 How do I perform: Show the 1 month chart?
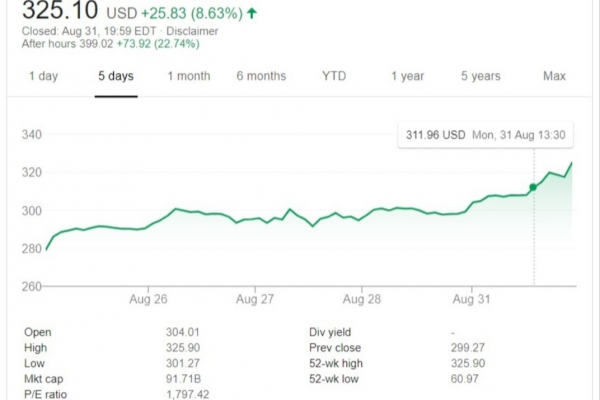188,76
